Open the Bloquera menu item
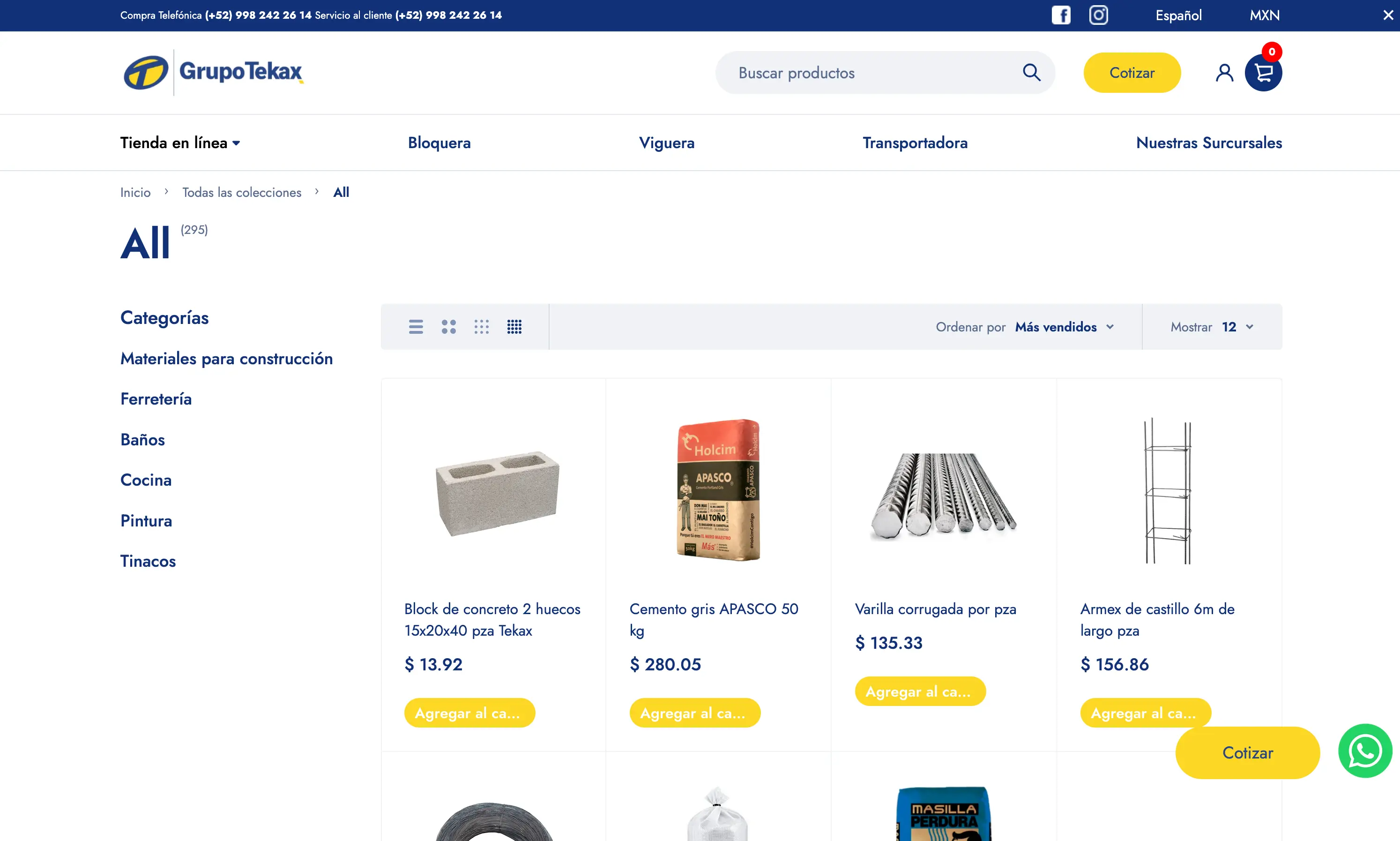This screenshot has height=841, width=1400. 439,143
